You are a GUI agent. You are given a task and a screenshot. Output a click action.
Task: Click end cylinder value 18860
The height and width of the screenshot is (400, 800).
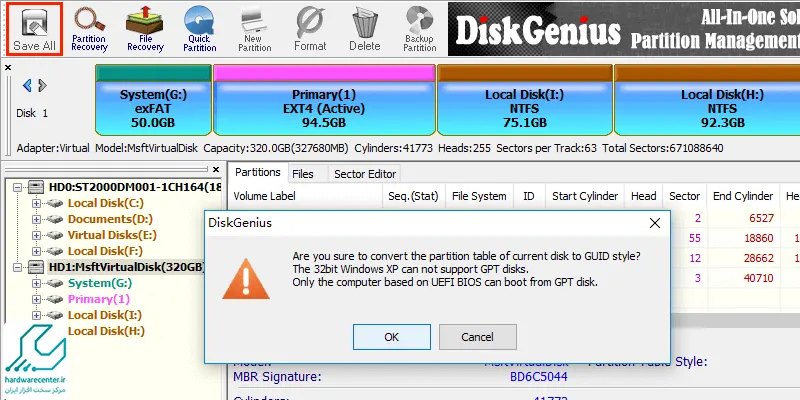pos(759,238)
